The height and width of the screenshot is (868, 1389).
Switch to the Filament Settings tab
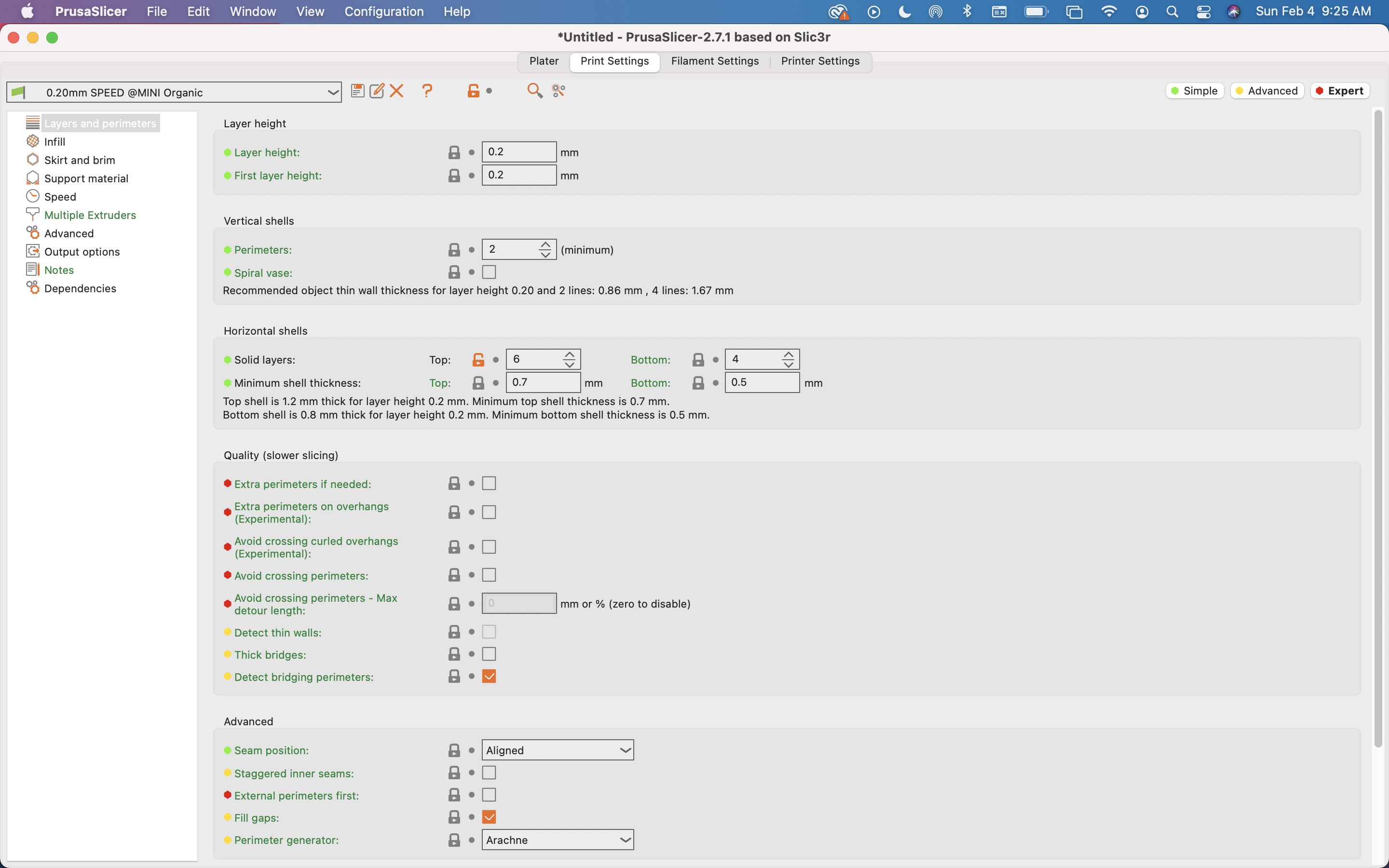715,61
